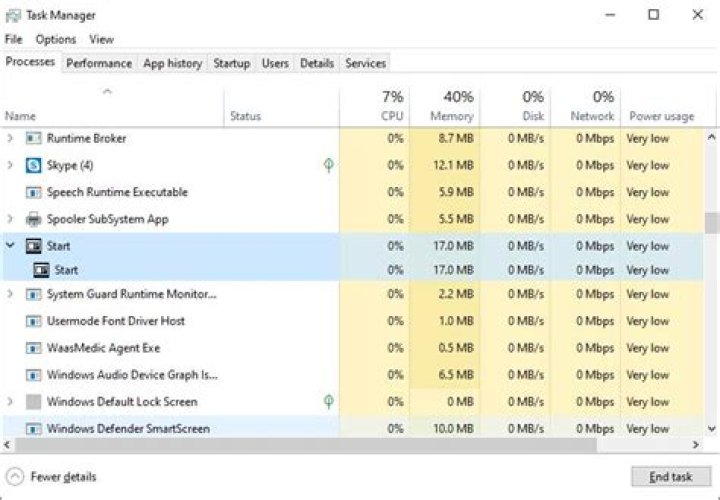Viewport: 720px width, 500px height.
Task: Open the Options menu
Action: 55,39
